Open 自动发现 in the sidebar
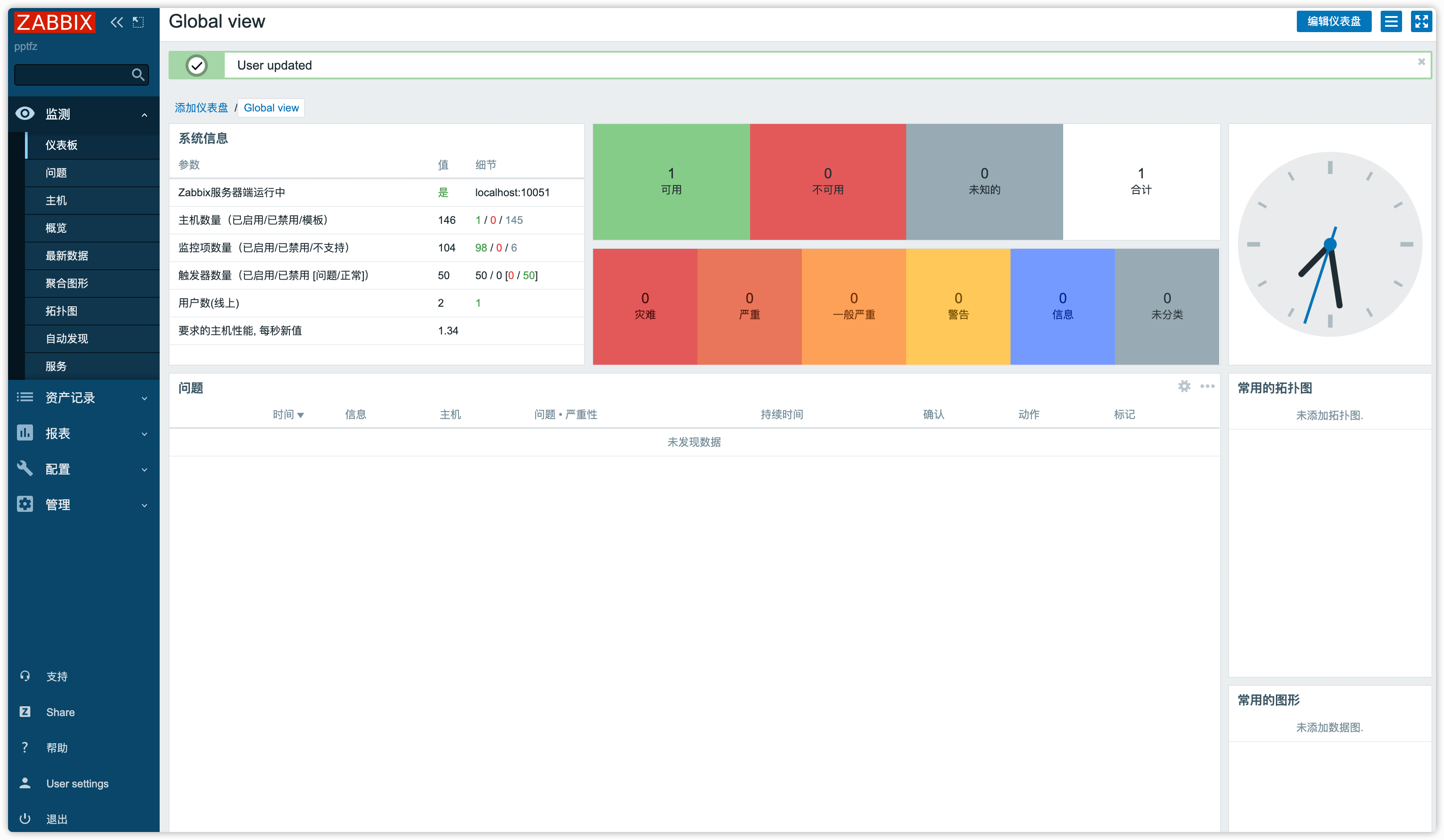The width and height of the screenshot is (1444, 840). click(92, 338)
